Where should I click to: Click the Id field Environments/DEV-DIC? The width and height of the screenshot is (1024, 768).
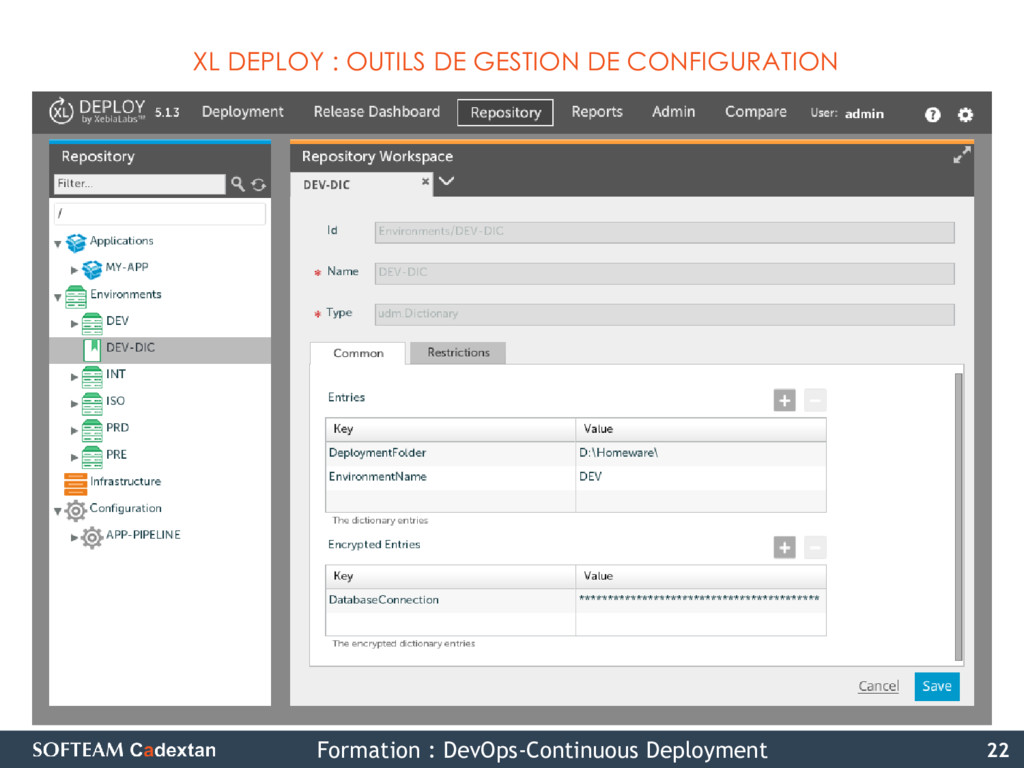point(664,232)
